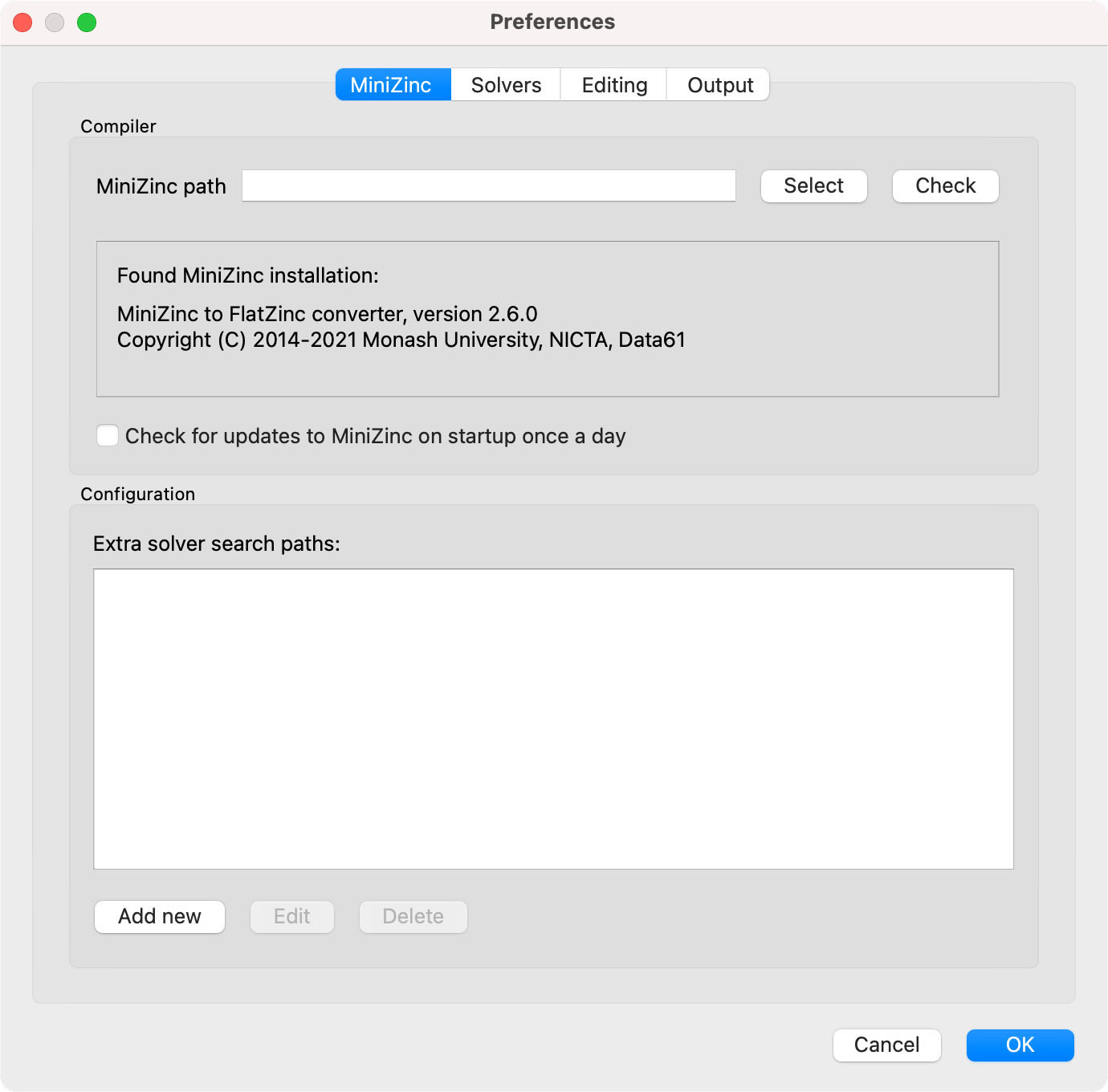Screen dimensions: 1108x1092
Task: Open the Output preferences tab
Action: pos(719,84)
